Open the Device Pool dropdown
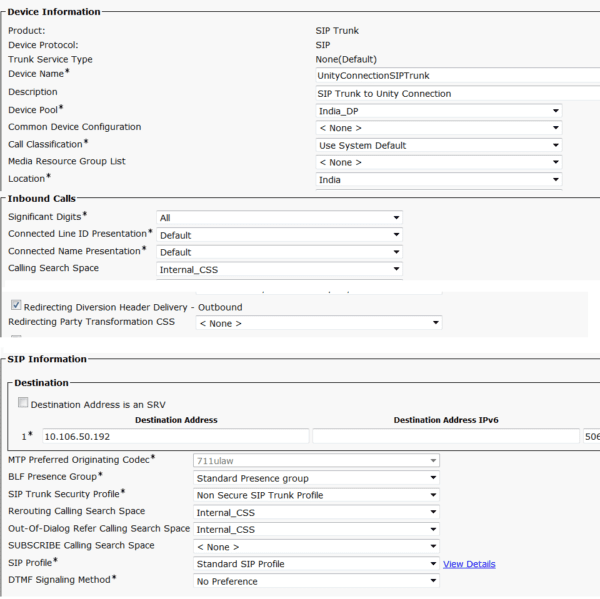 pos(438,111)
